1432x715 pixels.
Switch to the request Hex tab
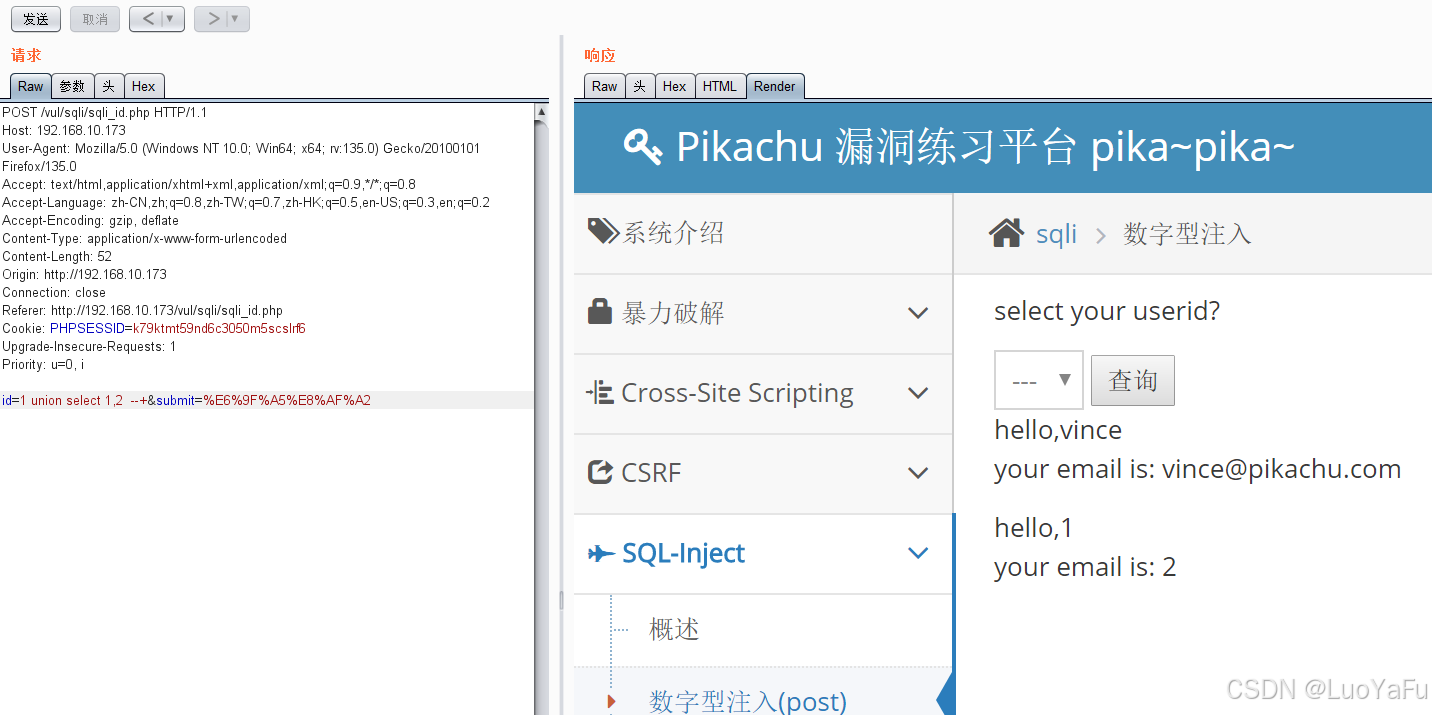pyautogui.click(x=143, y=86)
